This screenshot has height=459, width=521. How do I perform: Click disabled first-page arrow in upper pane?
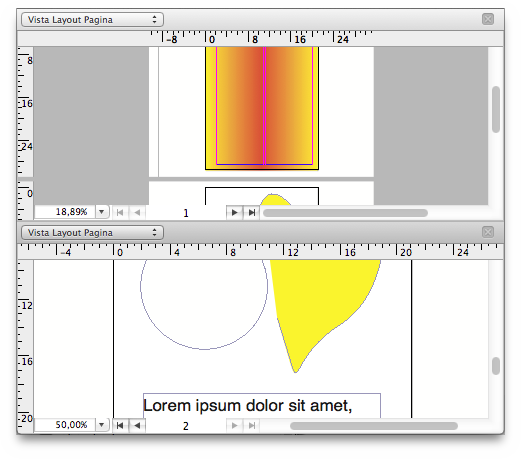[x=120, y=212]
